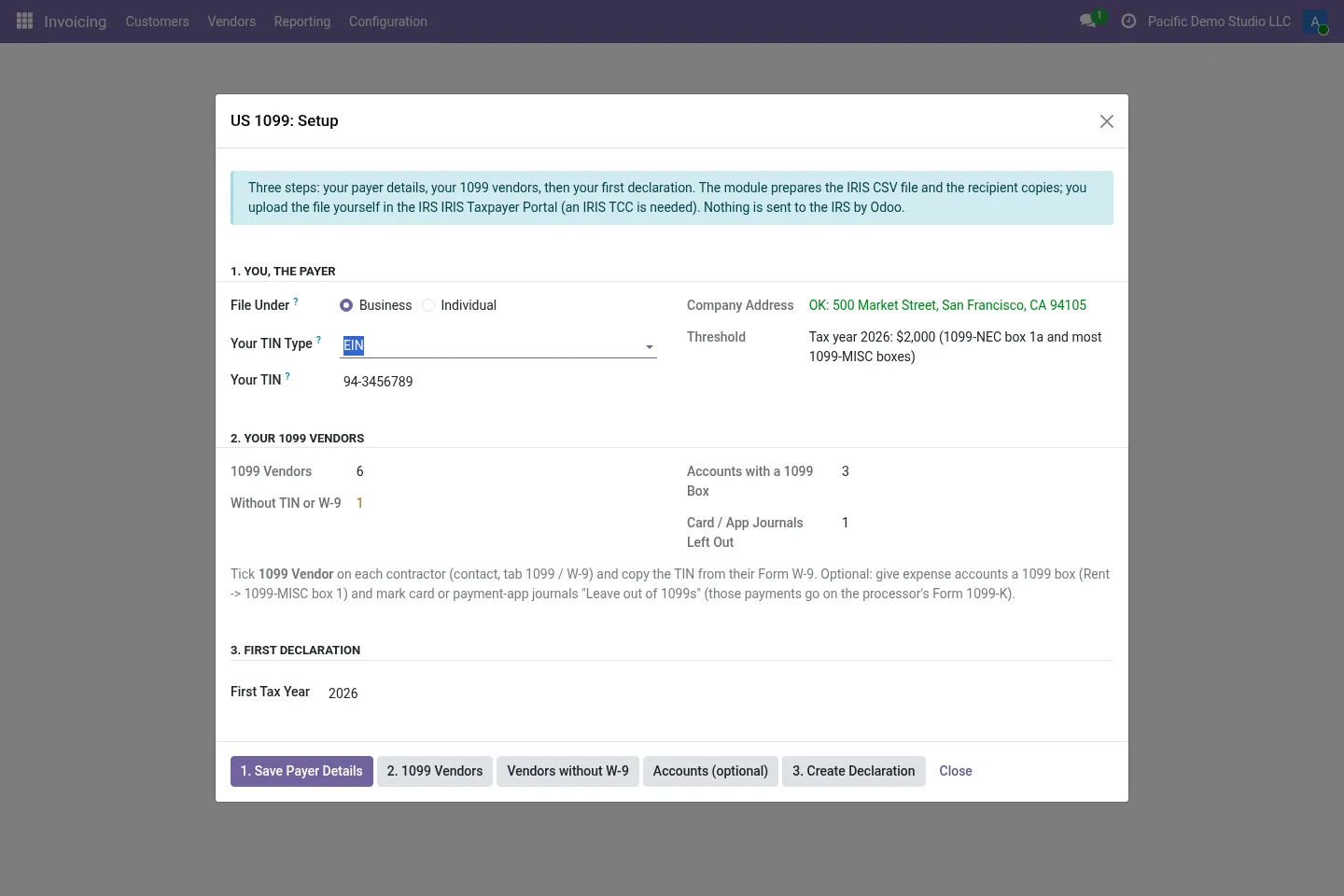Close the US 1099 Setup dialog with X
The image size is (1344, 896).
pyautogui.click(x=1107, y=121)
